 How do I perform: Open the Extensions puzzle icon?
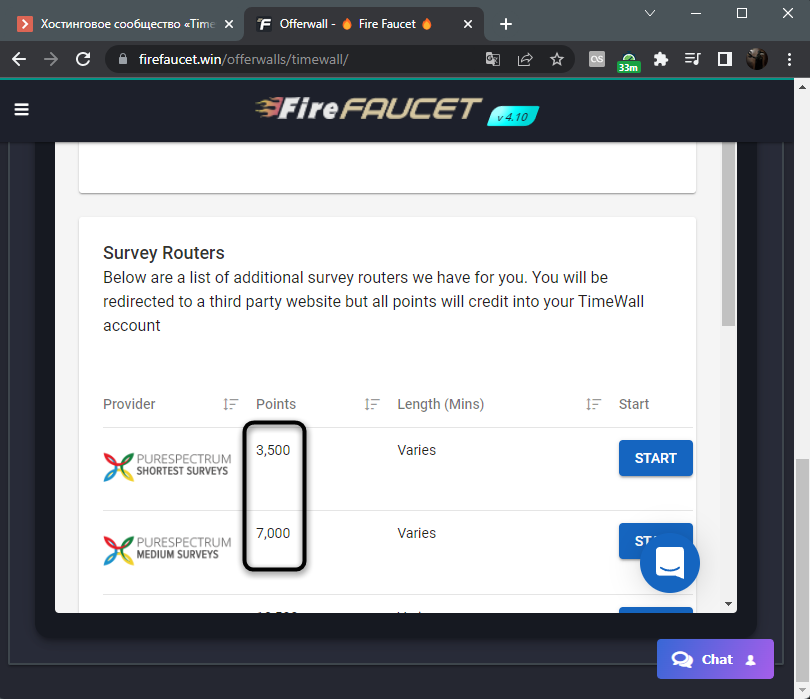coord(660,59)
